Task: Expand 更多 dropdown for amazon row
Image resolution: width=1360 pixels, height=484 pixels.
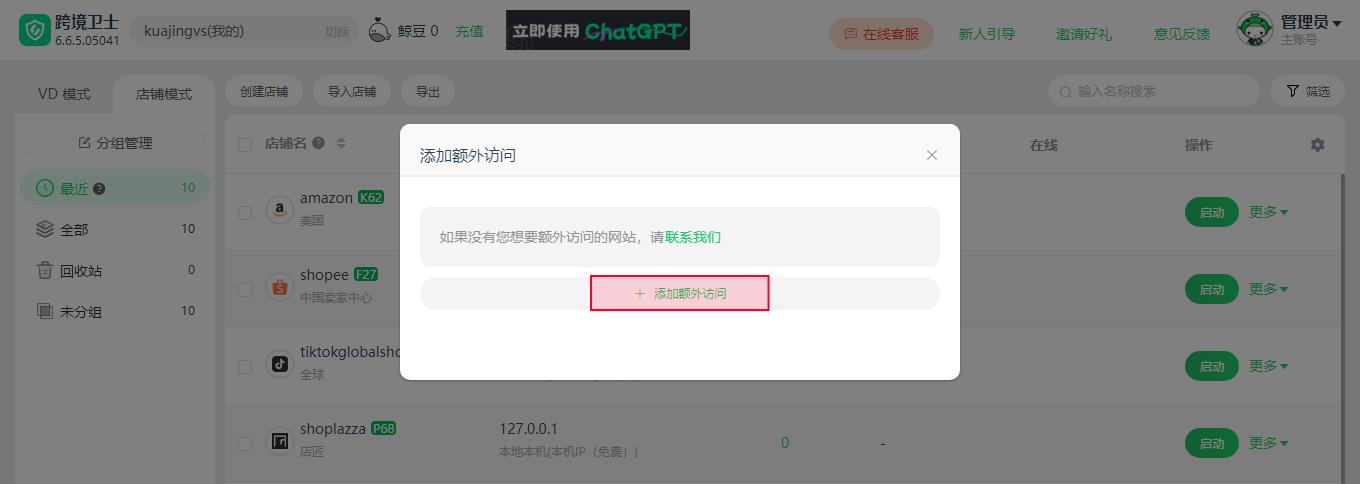Action: click(1268, 212)
